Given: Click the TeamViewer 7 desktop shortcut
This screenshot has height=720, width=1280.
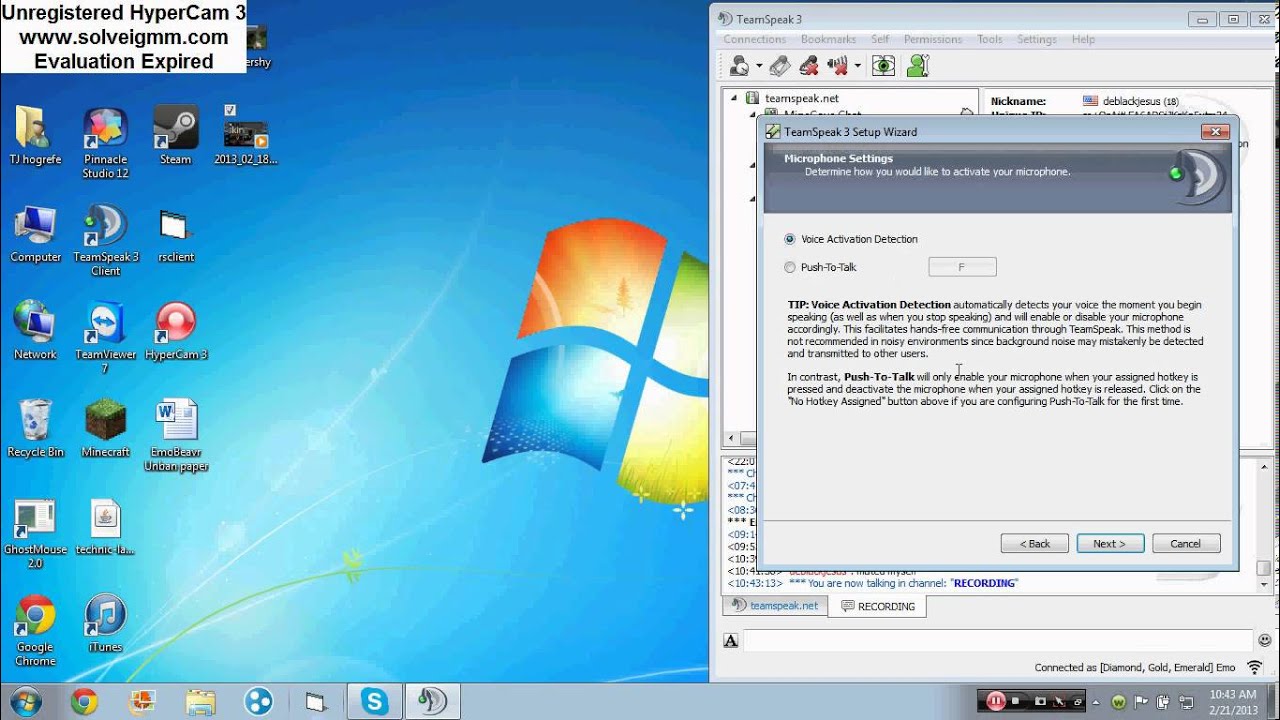Looking at the screenshot, I should [105, 338].
